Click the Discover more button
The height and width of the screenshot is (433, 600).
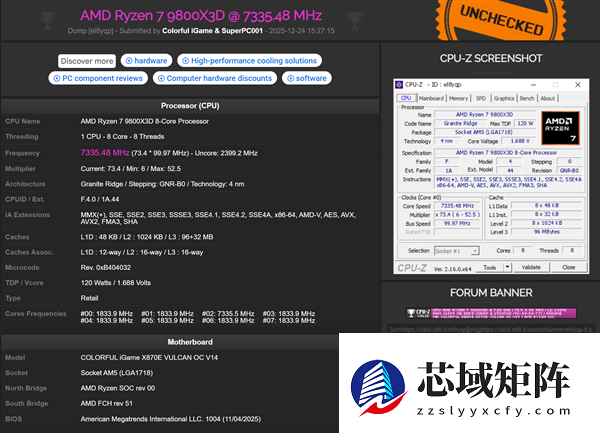click(87, 61)
